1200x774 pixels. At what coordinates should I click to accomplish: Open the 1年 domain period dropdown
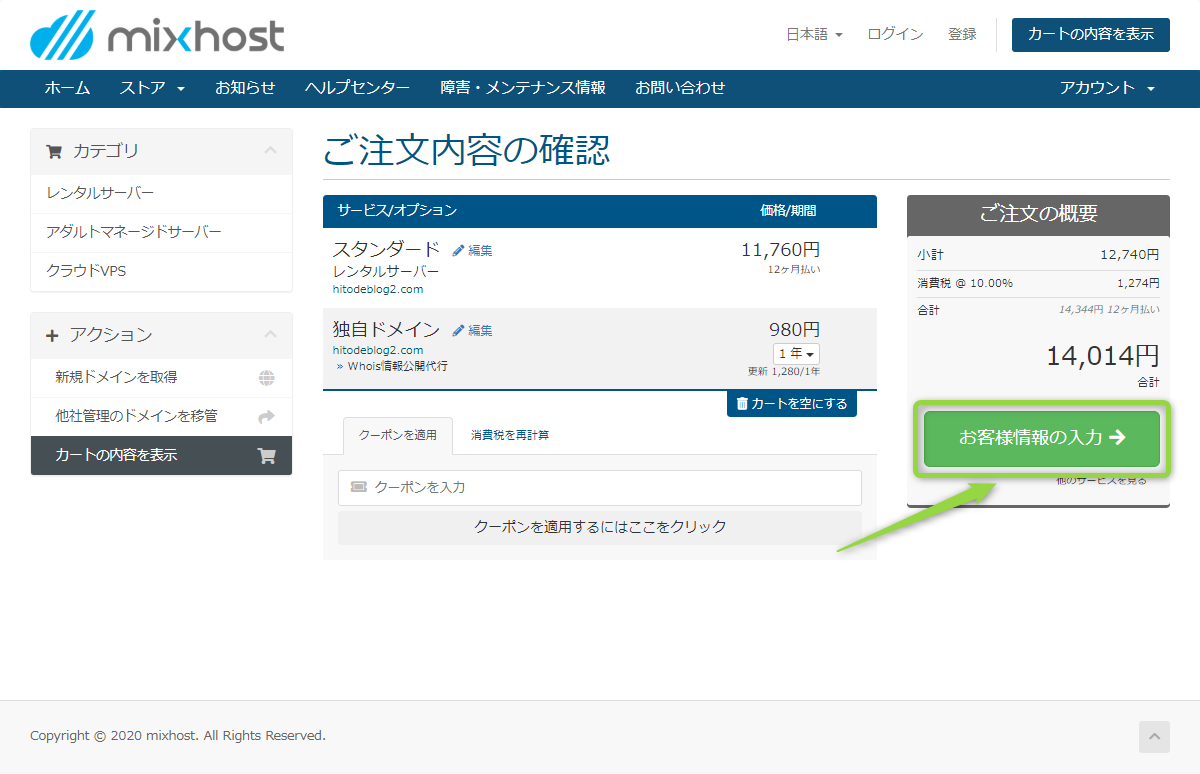pyautogui.click(x=796, y=354)
